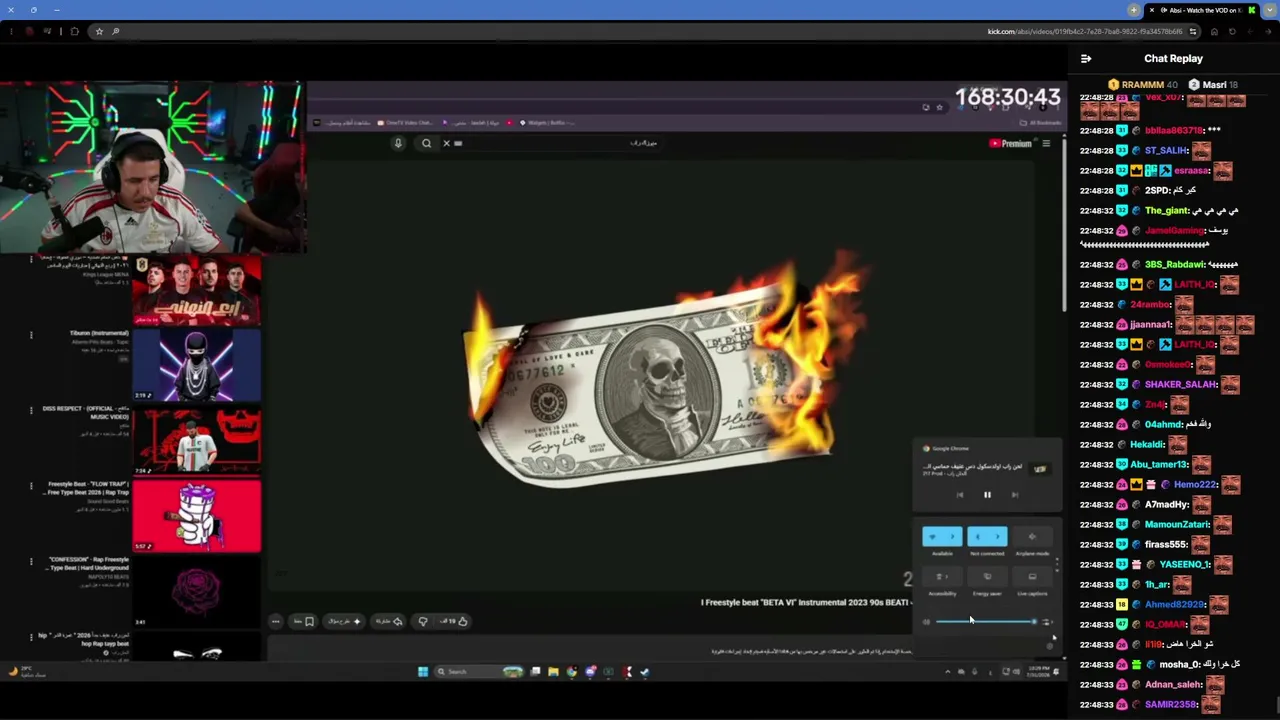
Task: Expand the Wi-Fi networks list chevron
Action: coord(953,537)
